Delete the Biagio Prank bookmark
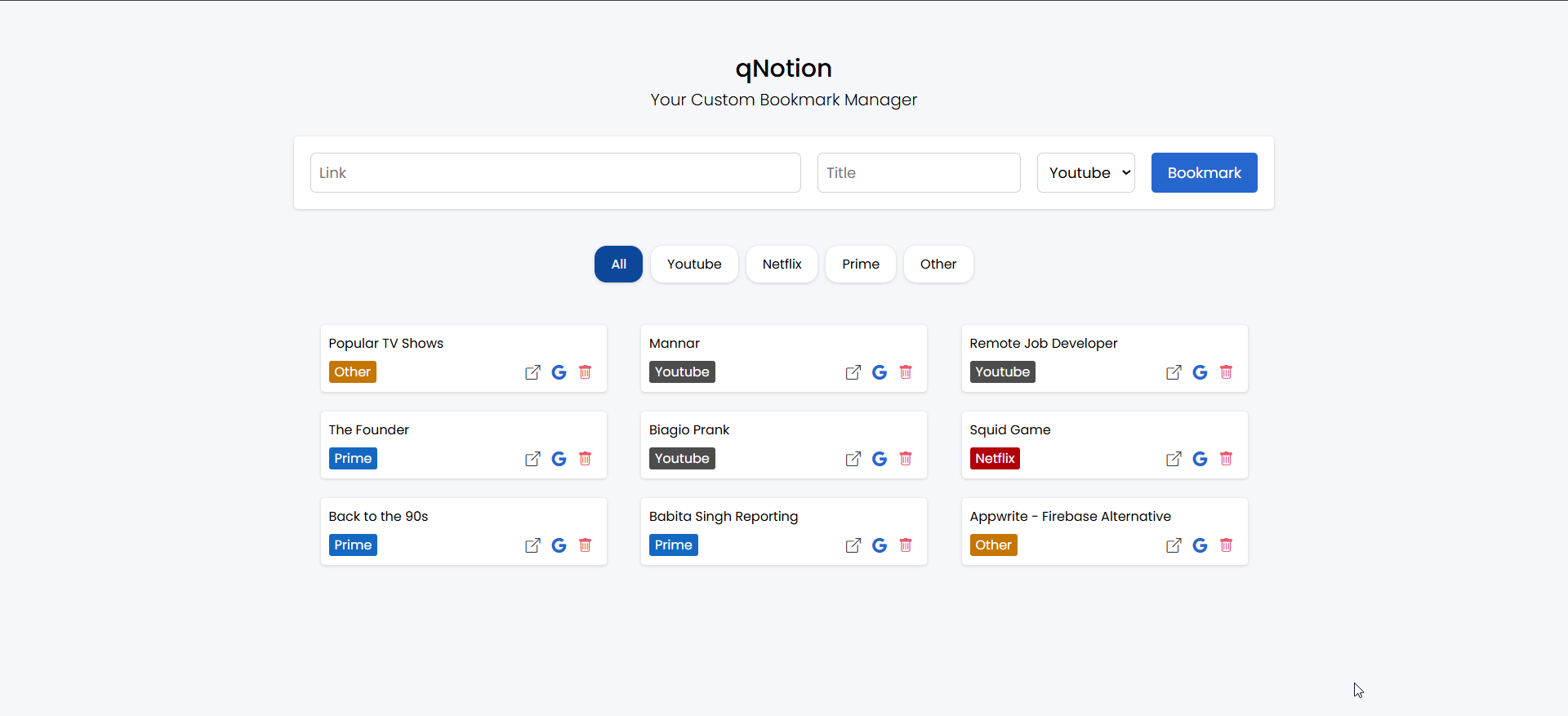Viewport: 1568px width, 716px height. coord(906,459)
